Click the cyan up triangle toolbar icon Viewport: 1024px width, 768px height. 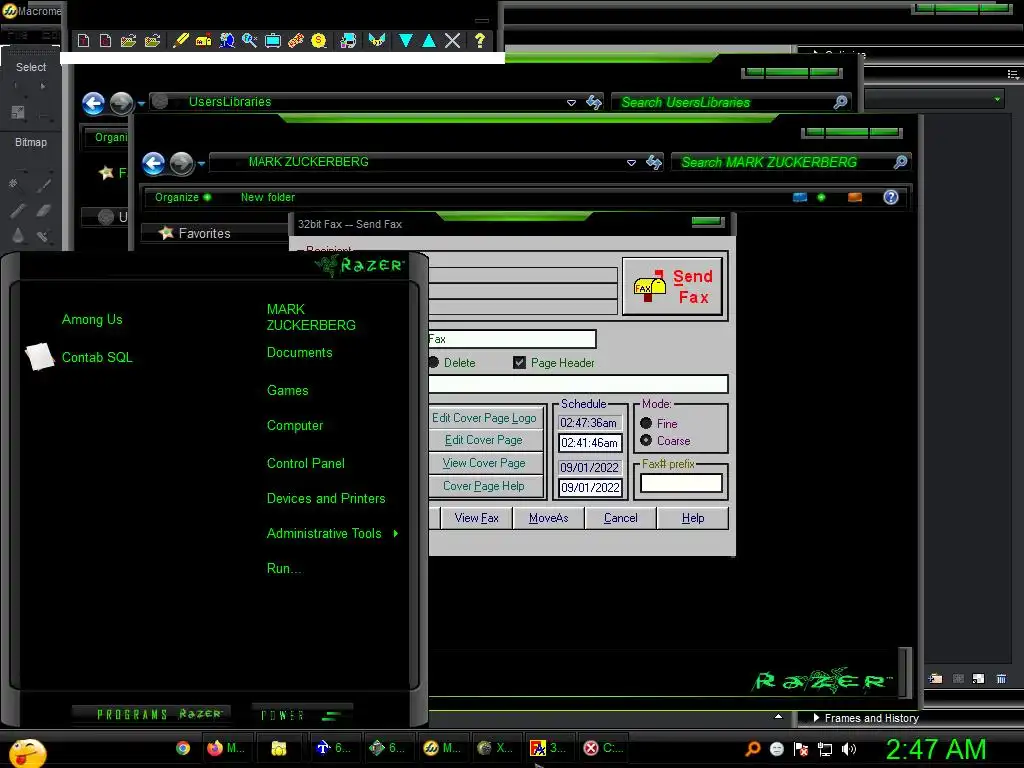[429, 40]
